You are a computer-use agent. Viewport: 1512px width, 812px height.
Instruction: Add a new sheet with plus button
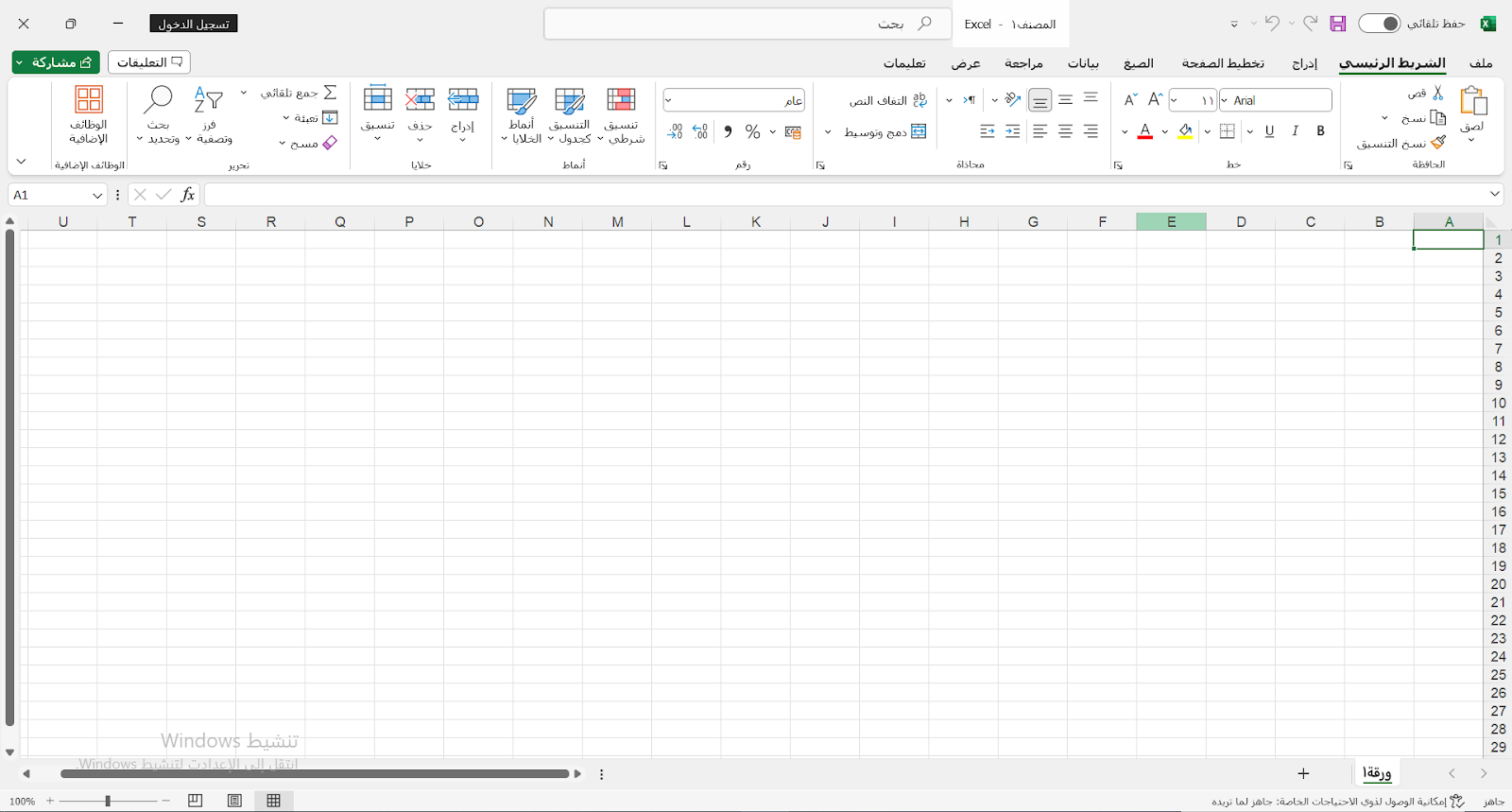pos(1303,773)
